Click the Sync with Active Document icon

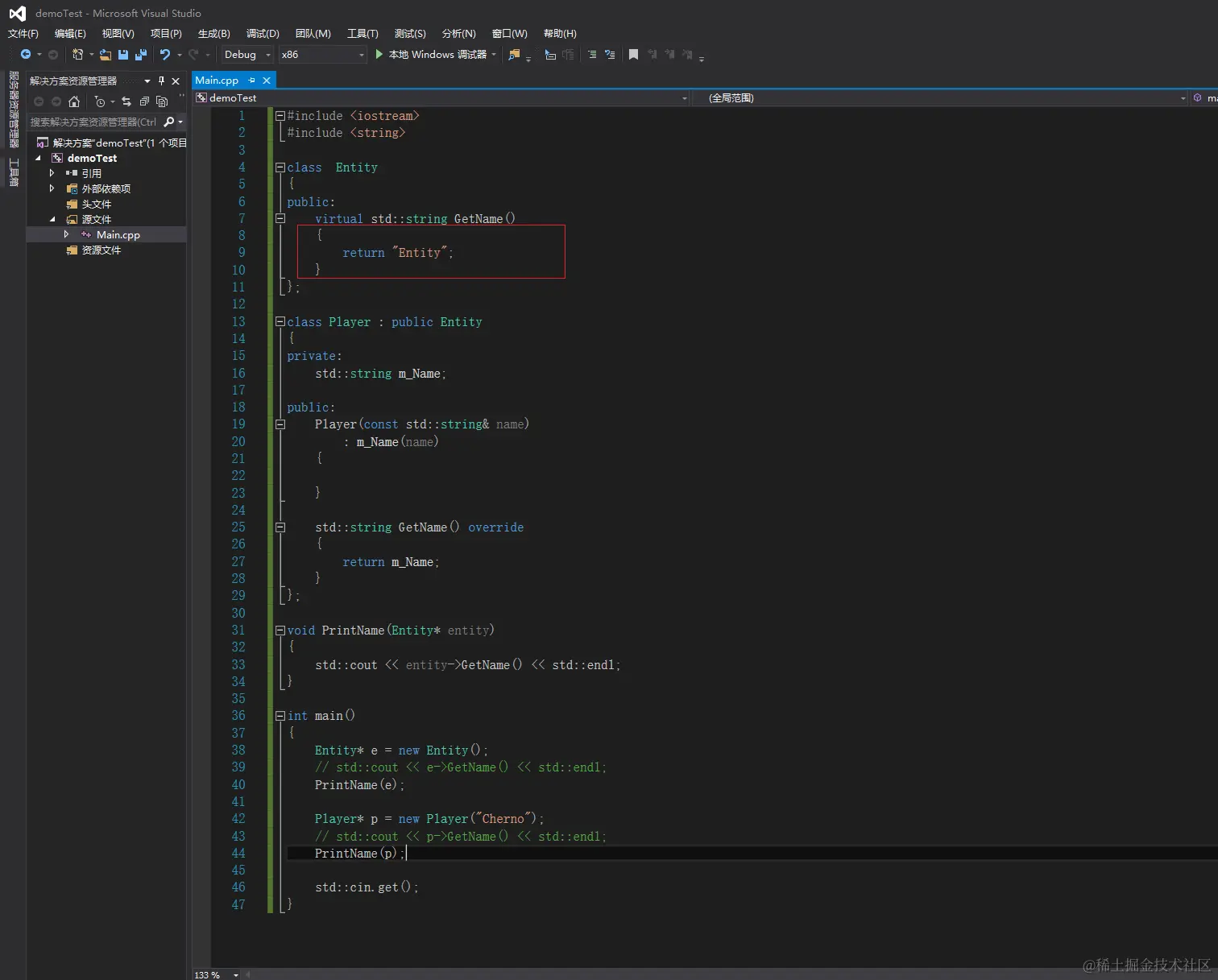(x=126, y=101)
